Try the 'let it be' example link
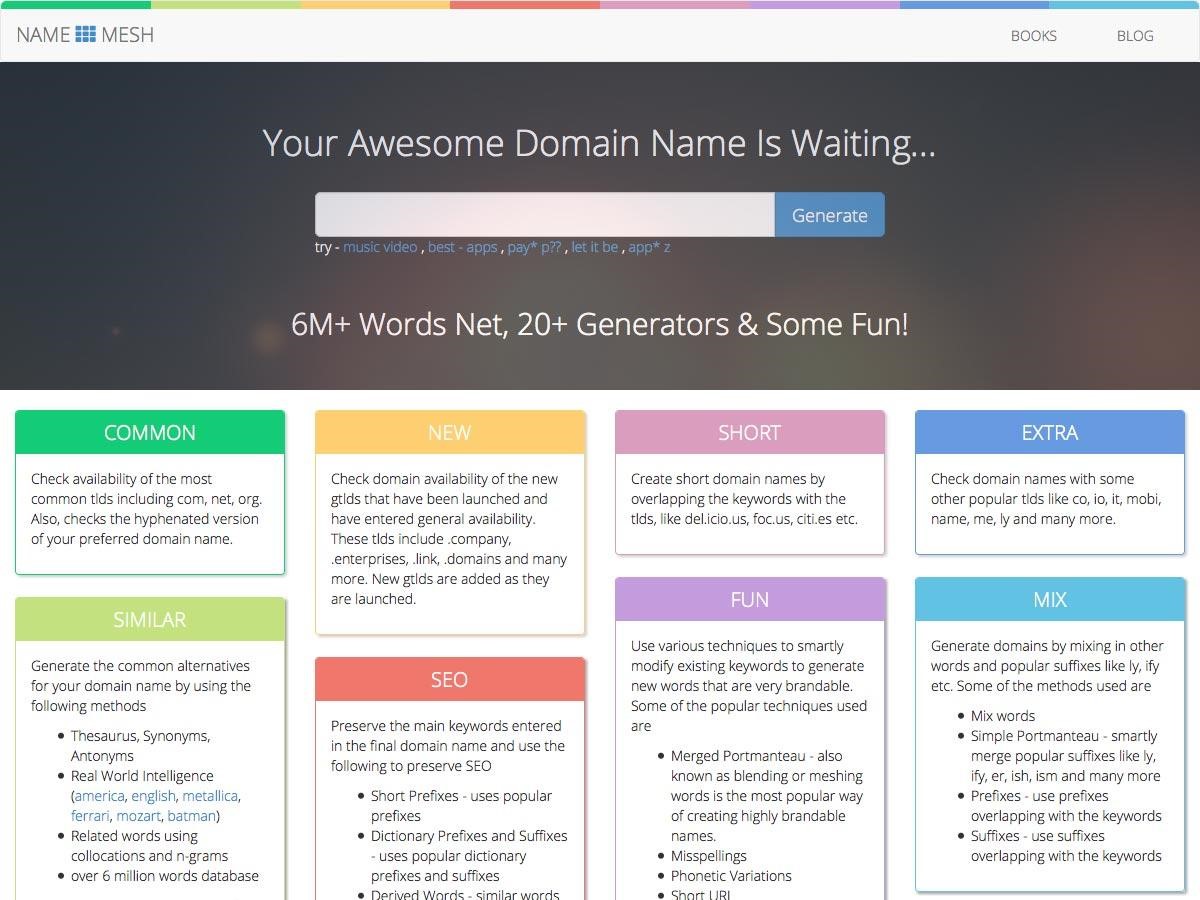The width and height of the screenshot is (1200, 900). (595, 247)
